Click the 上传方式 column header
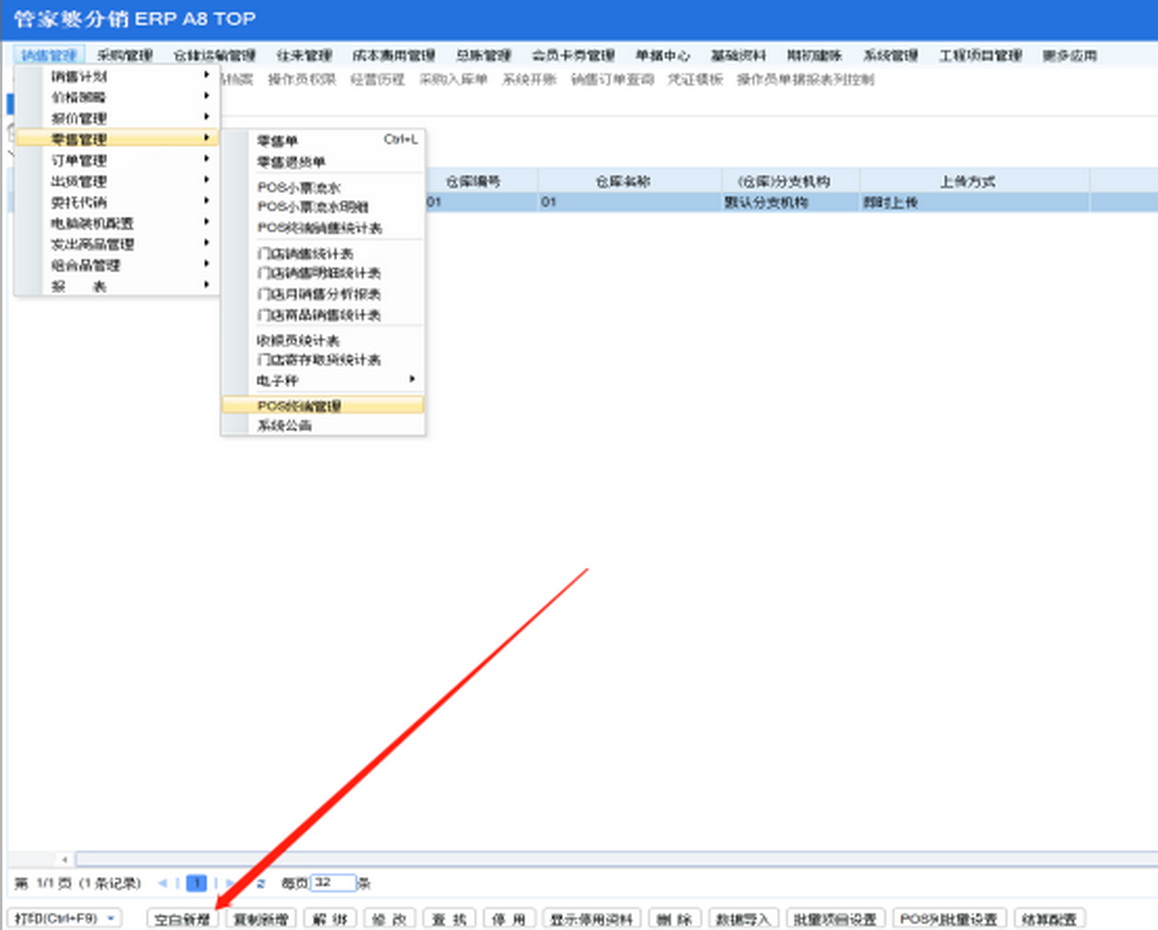The image size is (1158, 930). click(966, 181)
